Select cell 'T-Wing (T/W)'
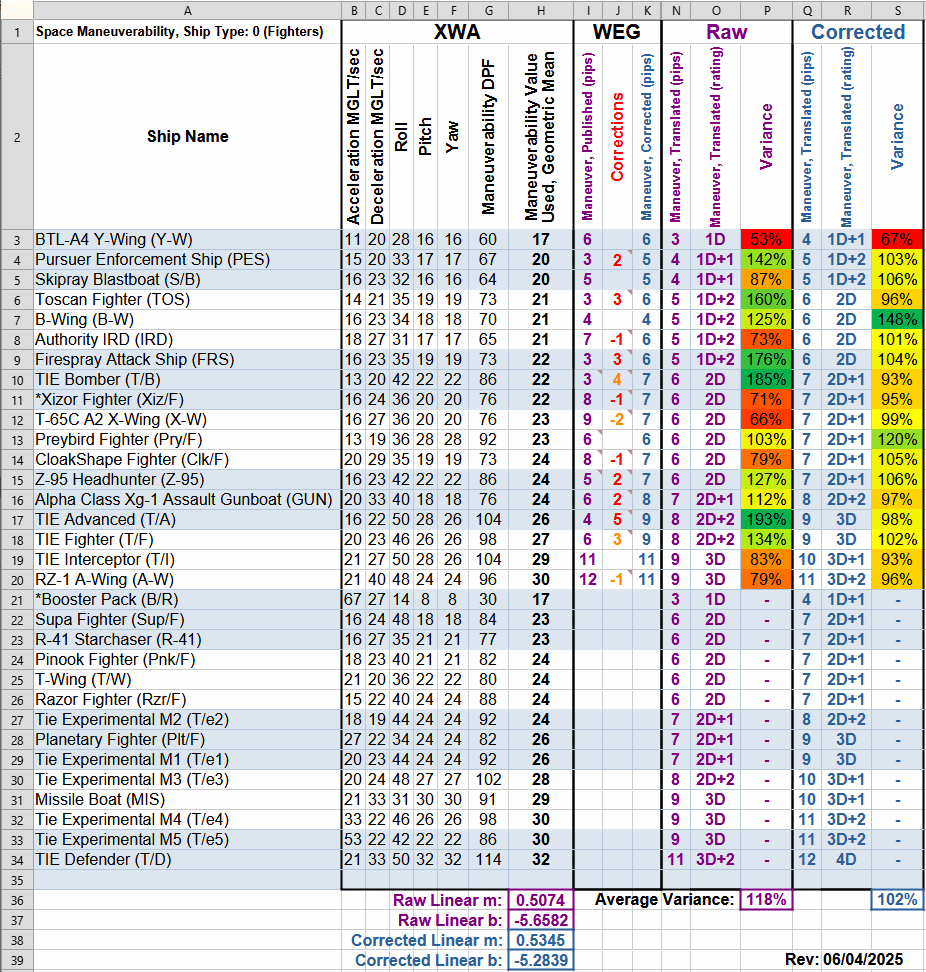The image size is (926, 972). click(x=187, y=679)
